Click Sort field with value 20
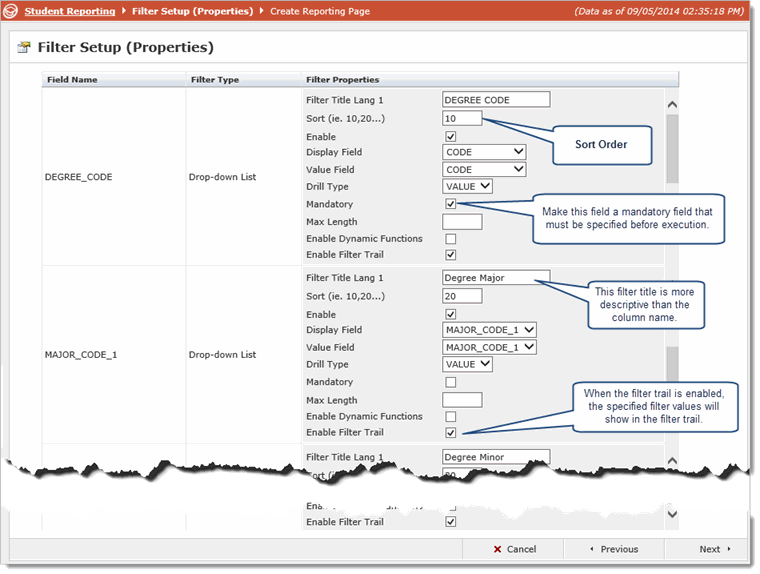Screen dimensions: 760x574 tap(462, 296)
